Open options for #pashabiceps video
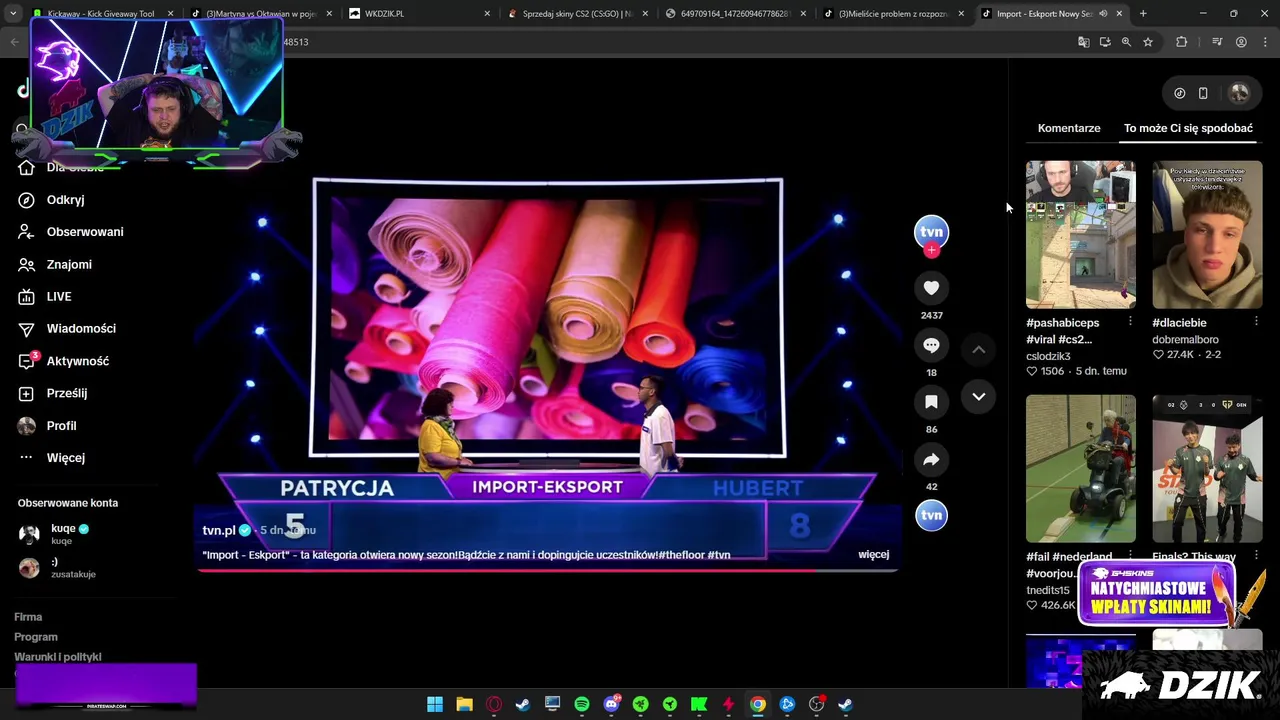Screen dimensions: 1280x720 [1130, 321]
